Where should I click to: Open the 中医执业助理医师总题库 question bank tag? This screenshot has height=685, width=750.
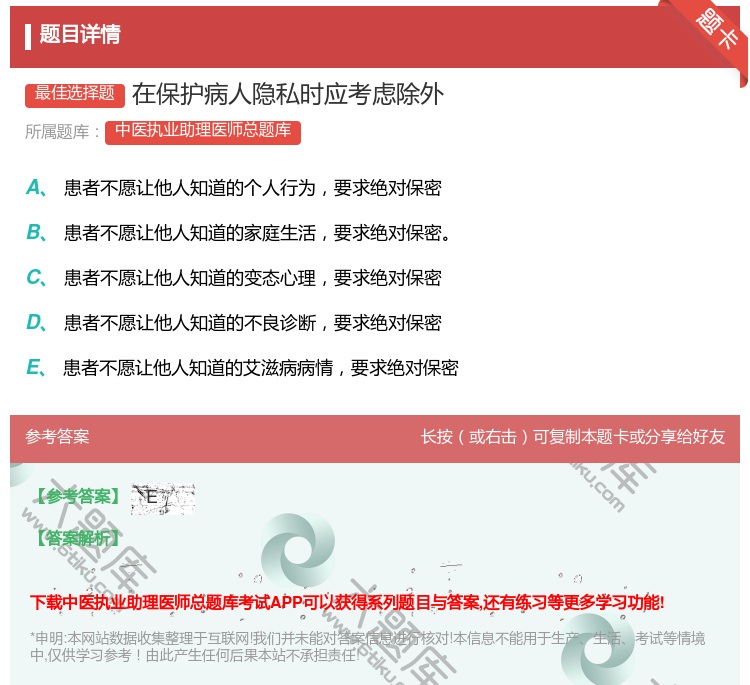point(203,132)
